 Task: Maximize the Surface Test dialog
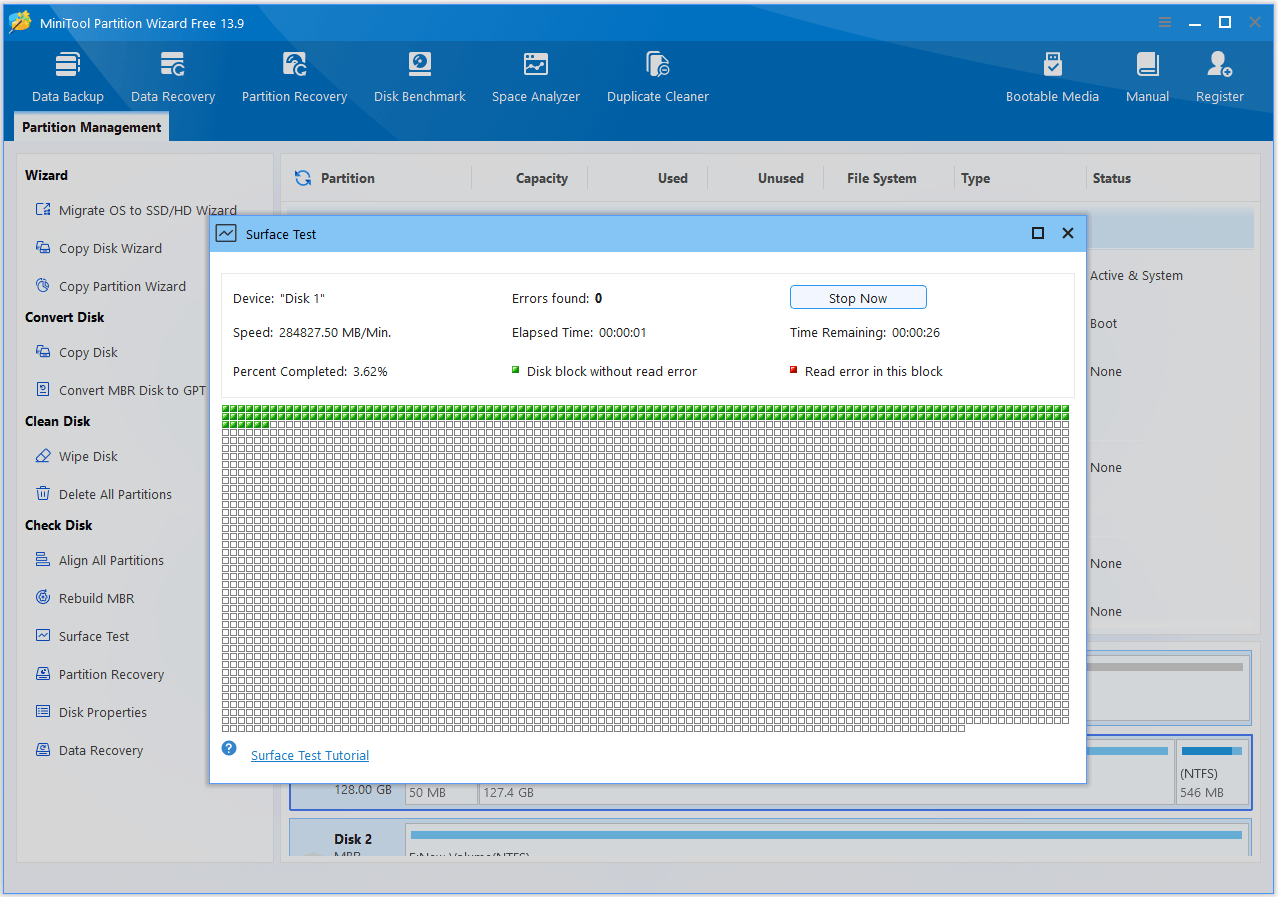(1038, 233)
